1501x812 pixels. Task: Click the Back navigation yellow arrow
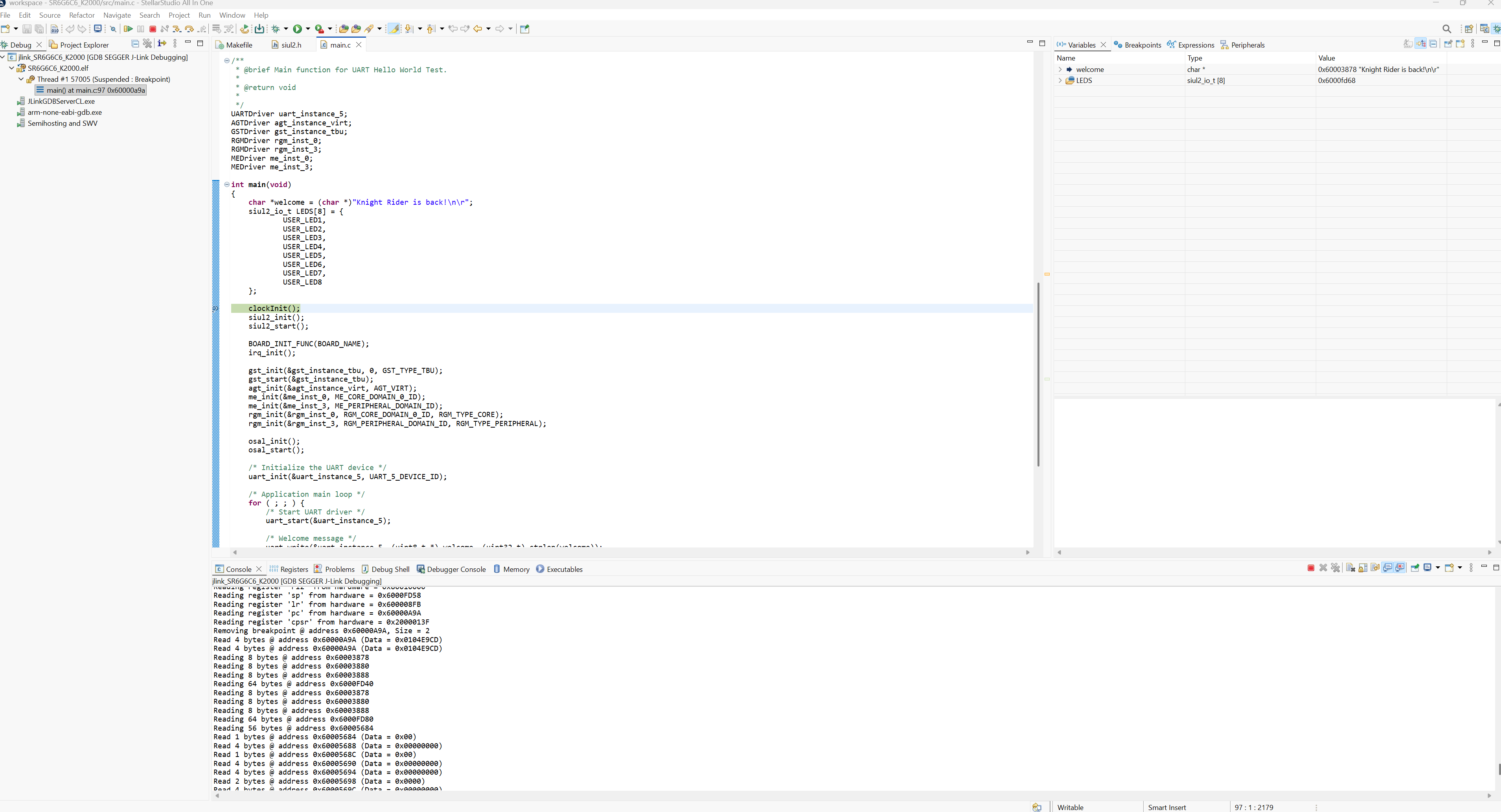coord(478,29)
